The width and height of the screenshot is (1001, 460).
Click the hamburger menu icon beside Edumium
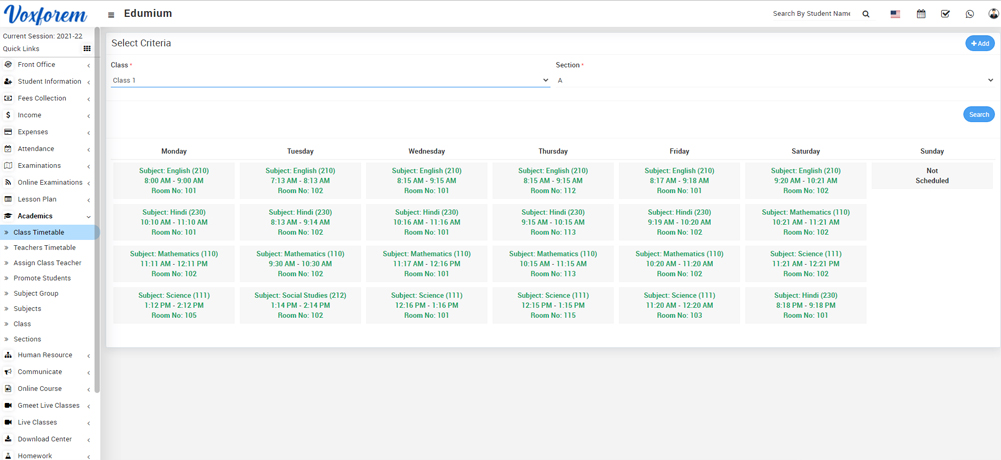tap(111, 15)
